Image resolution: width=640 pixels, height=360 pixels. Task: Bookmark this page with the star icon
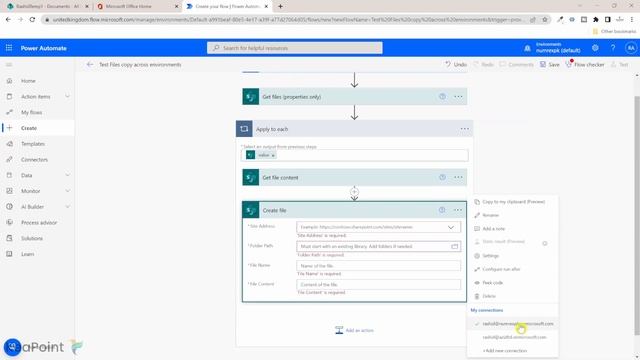click(544, 19)
